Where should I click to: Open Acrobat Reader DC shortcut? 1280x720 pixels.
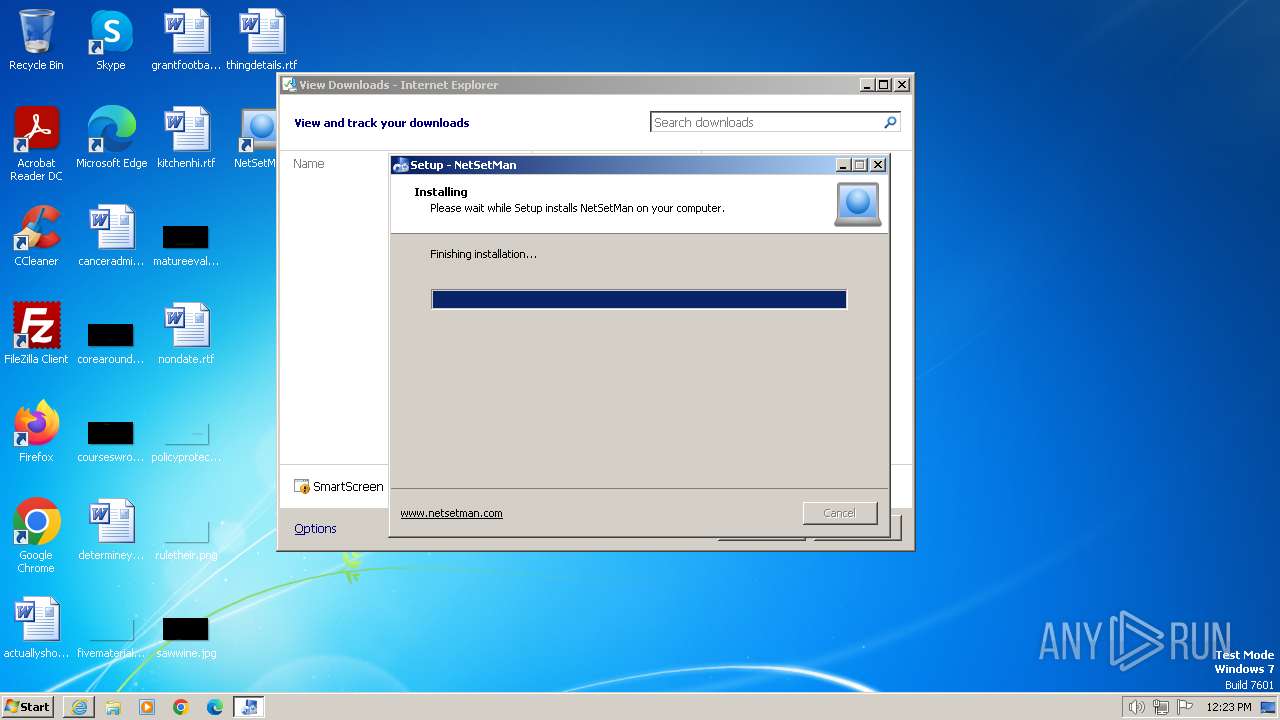click(x=36, y=144)
